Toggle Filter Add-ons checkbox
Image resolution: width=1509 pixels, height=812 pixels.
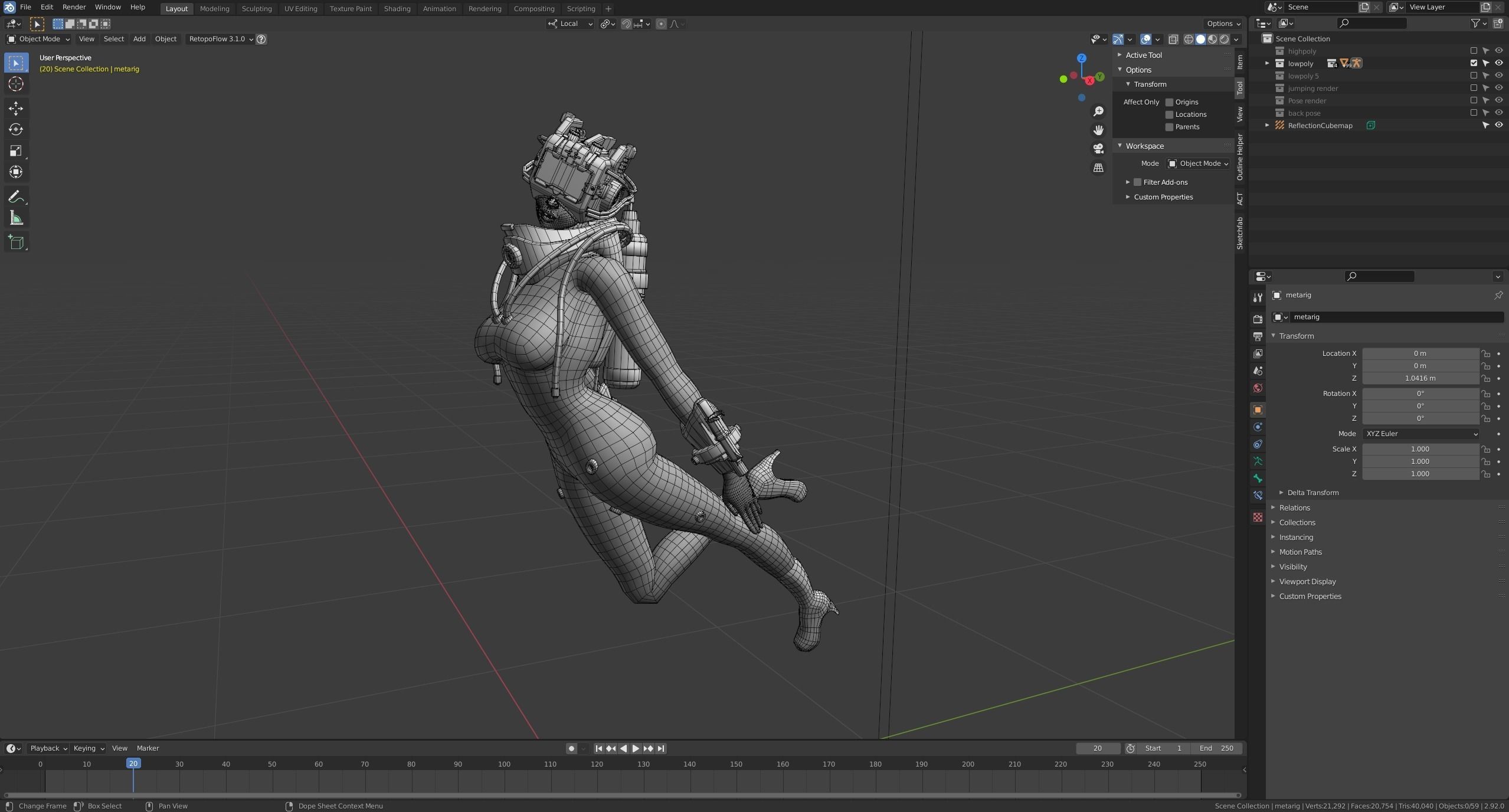(1137, 182)
